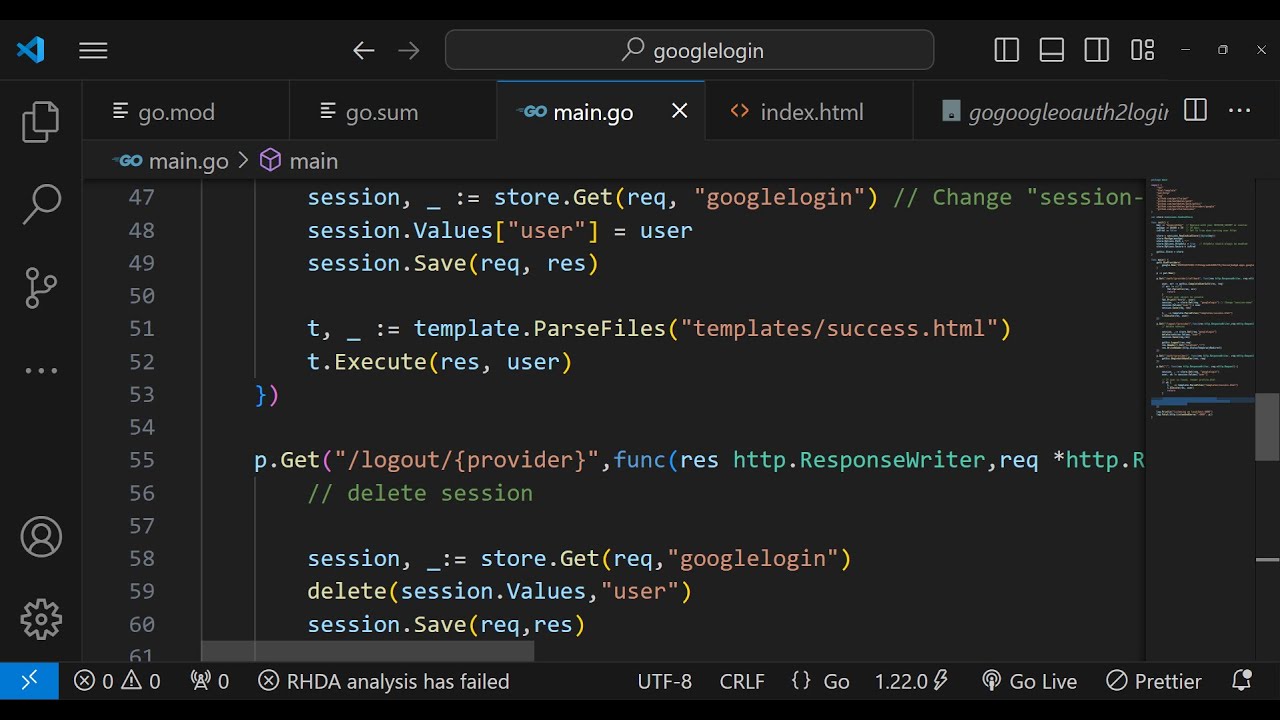Toggle the primary side bar layout button
This screenshot has height=720, width=1280.
click(1007, 50)
